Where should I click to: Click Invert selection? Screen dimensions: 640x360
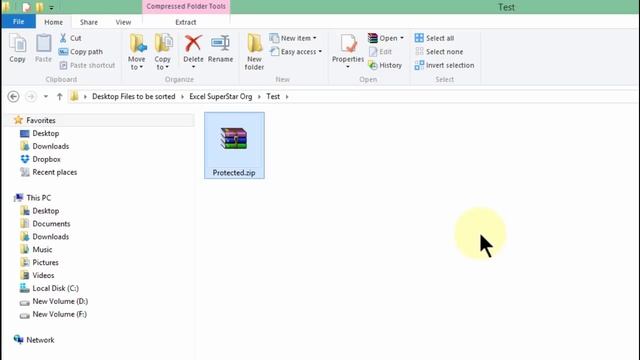tap(444, 65)
